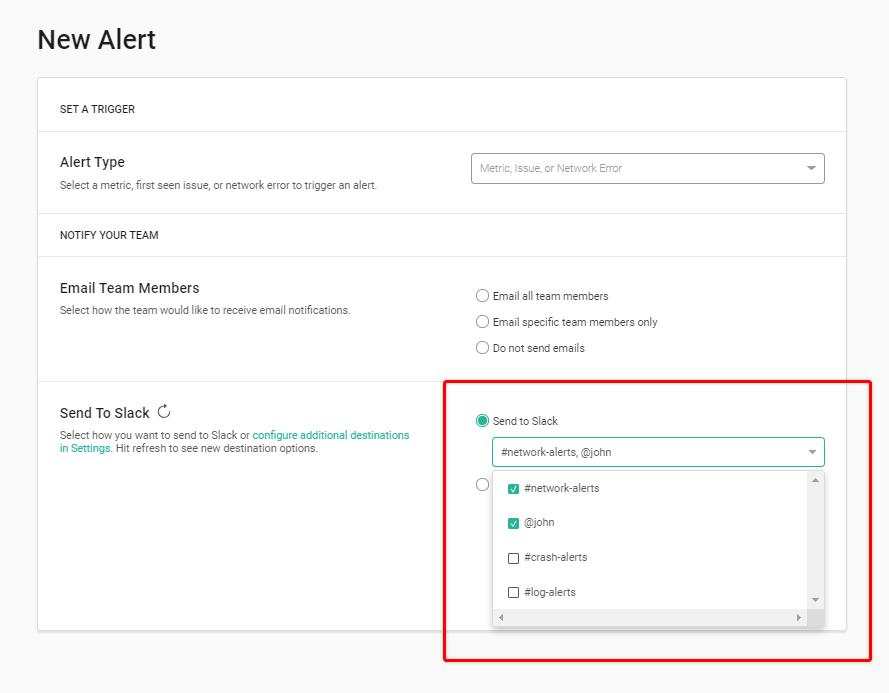
Task: Choose Do not send emails
Action: (x=482, y=347)
